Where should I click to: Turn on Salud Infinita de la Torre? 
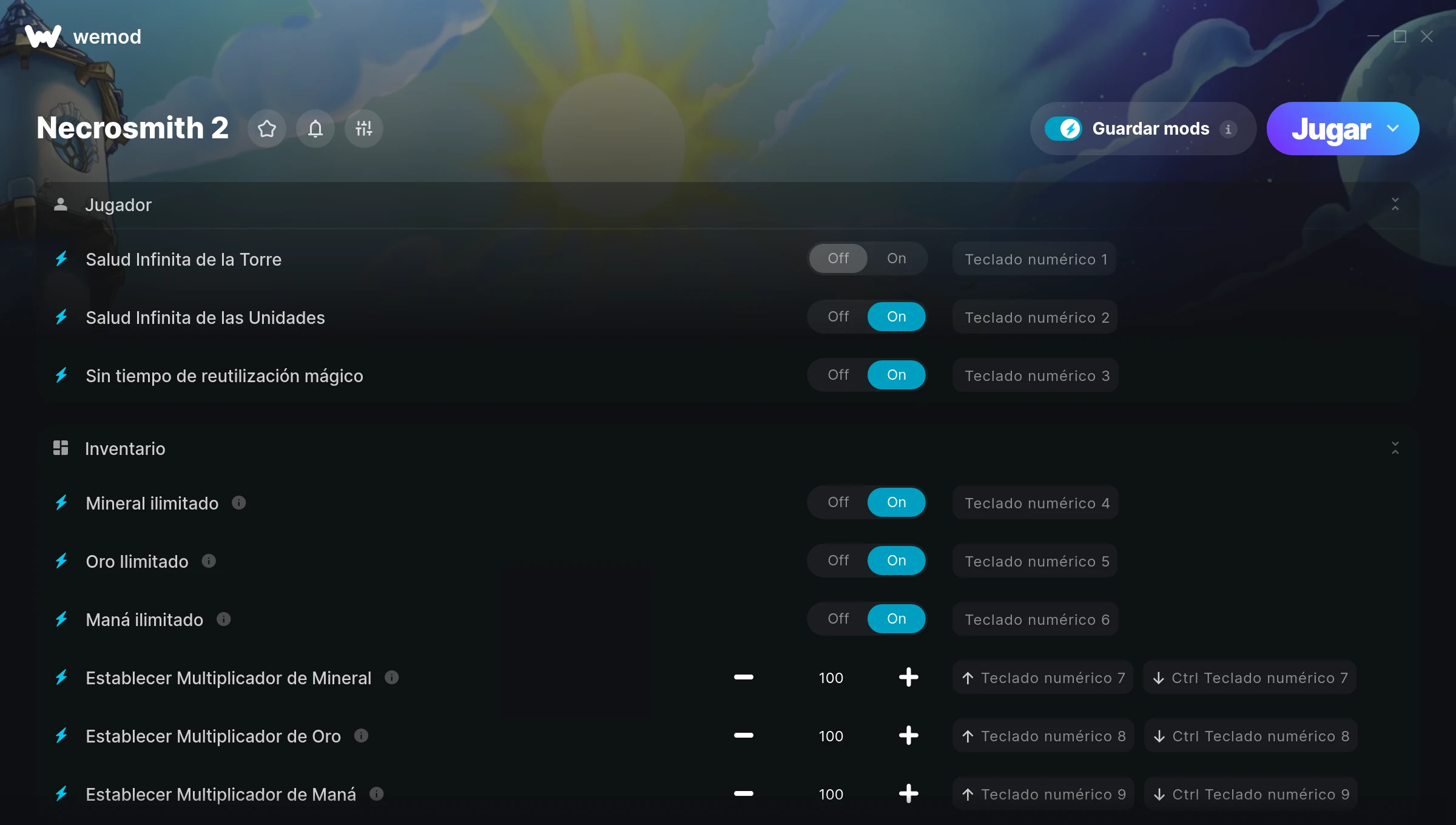click(x=896, y=258)
